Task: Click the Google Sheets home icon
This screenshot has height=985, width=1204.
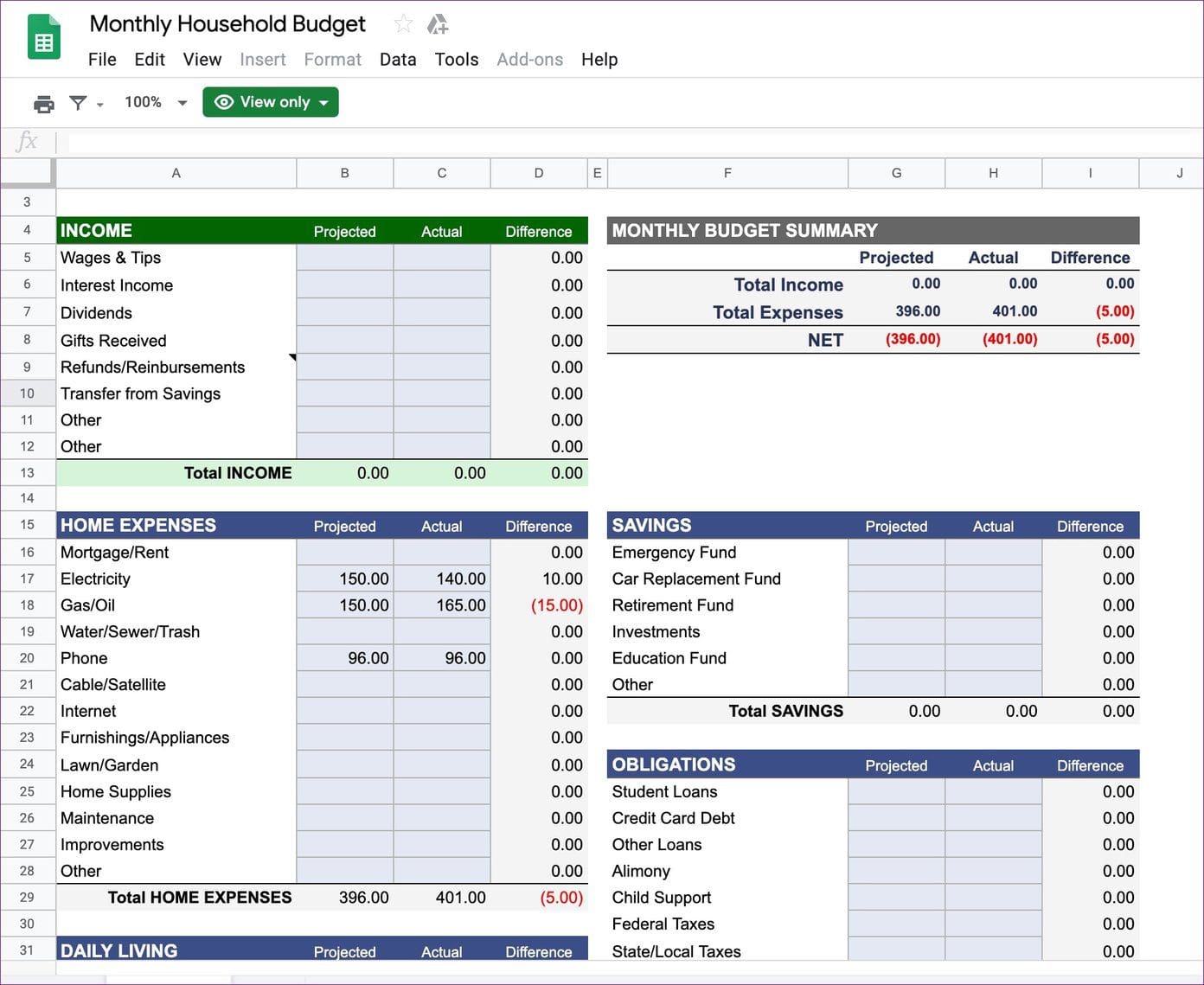Action: coord(44,38)
